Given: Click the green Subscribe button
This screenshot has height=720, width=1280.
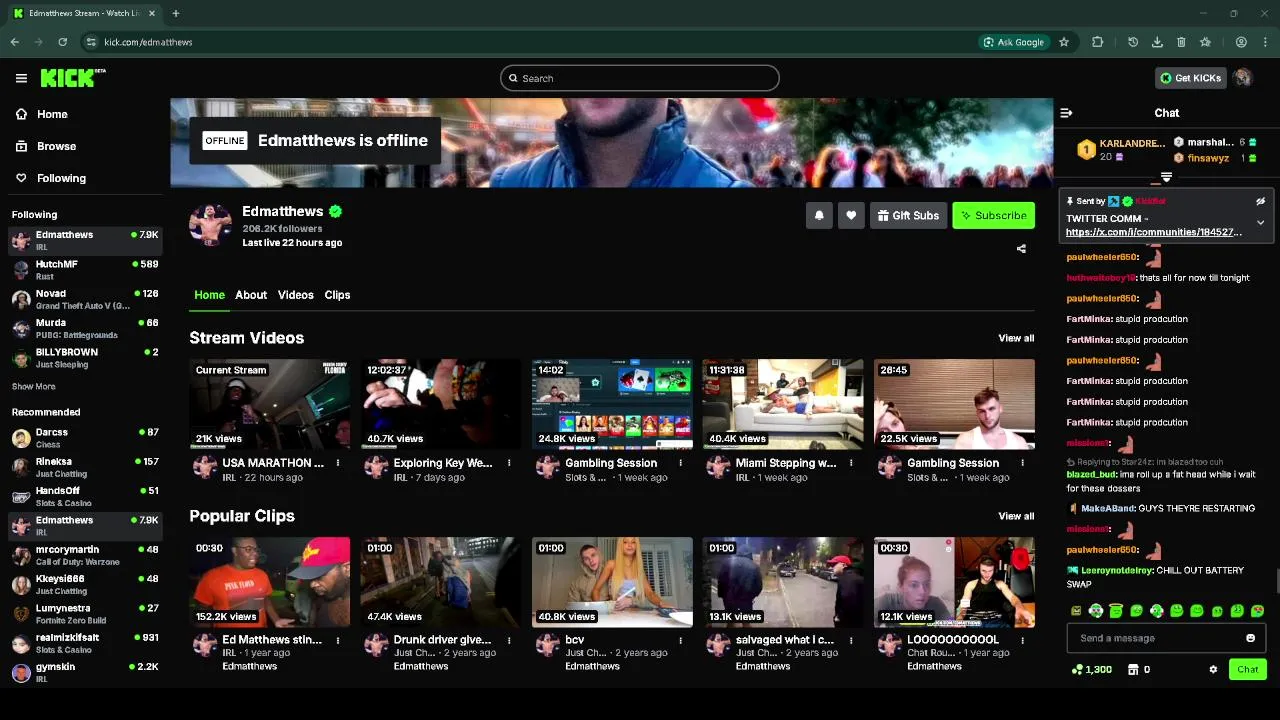Looking at the screenshot, I should 994,215.
